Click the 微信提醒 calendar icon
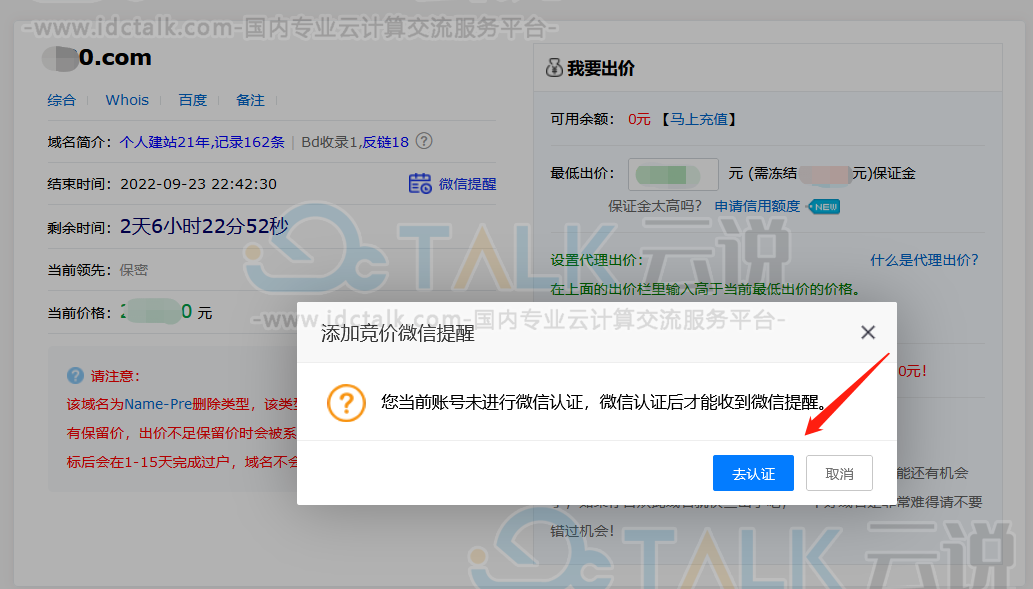Viewport: 1033px width, 589px height. pos(420,183)
